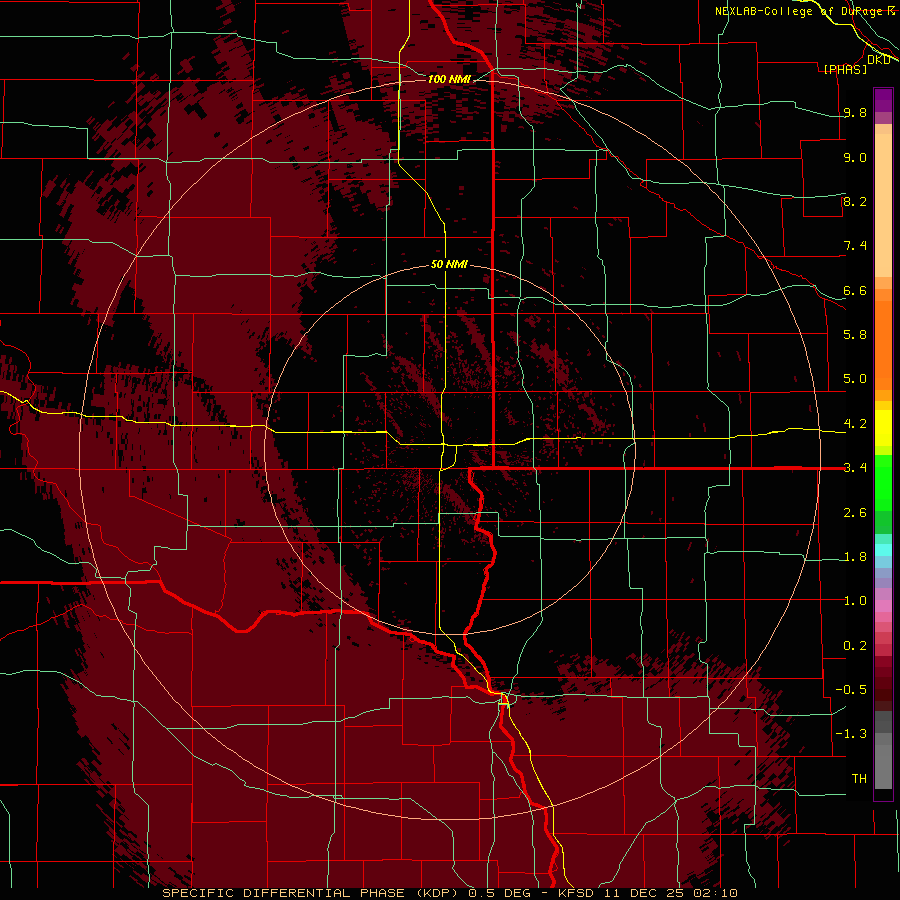Click the "0.5 DEG" elevation angle in caption
This screenshot has height=900, width=900.
(x=499, y=893)
